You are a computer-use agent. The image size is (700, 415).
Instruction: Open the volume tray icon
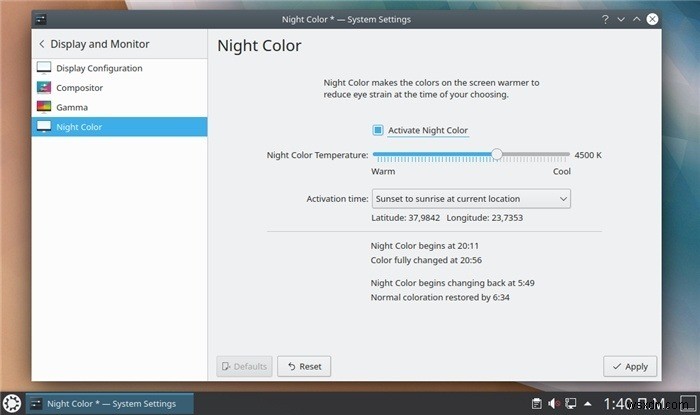[x=554, y=403]
